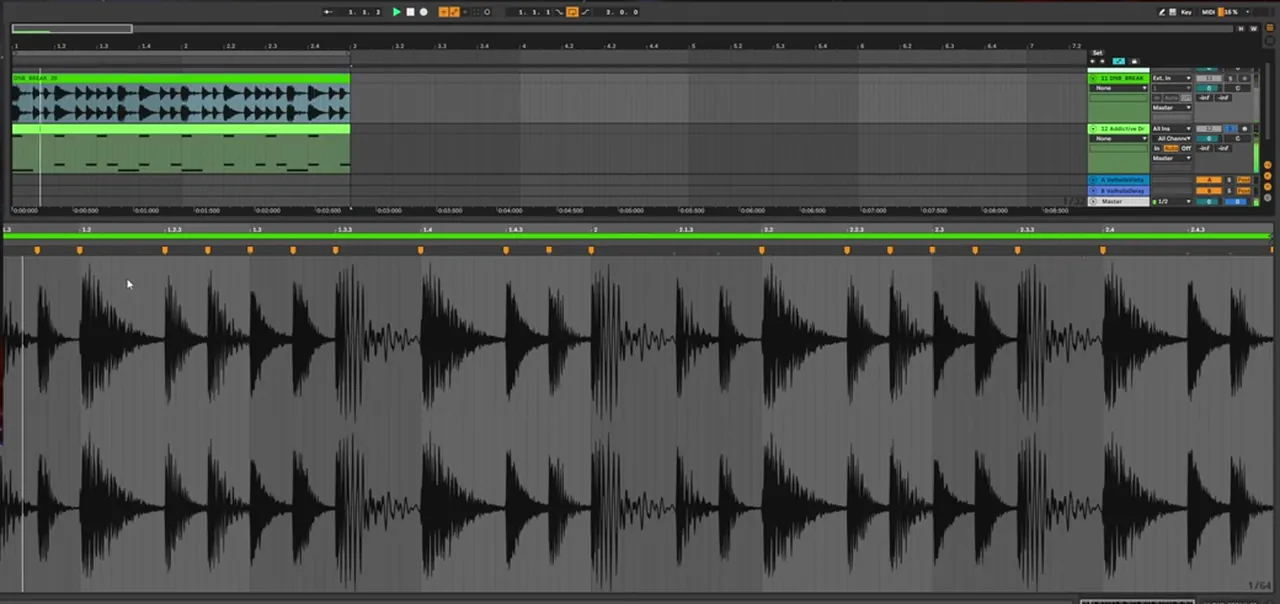Screen dimensions: 1280x604
Task: Toggle Post on return A
Action: coord(1243,180)
